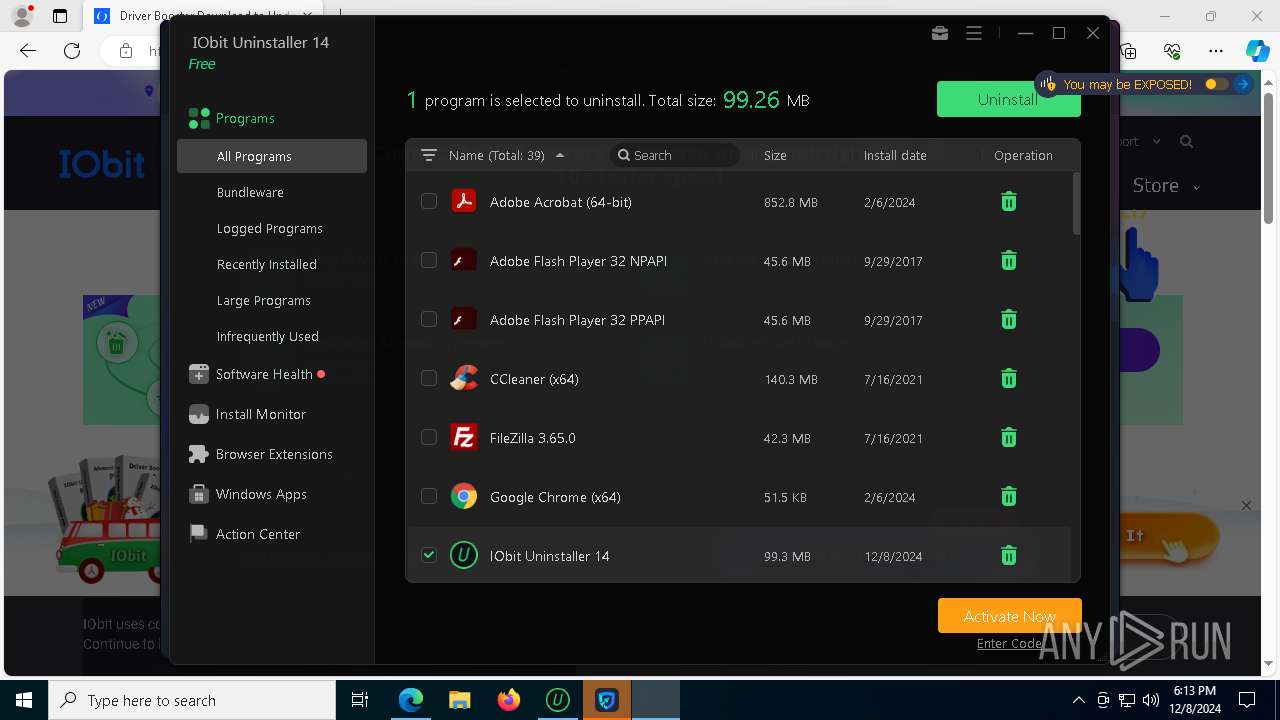Image resolution: width=1280 pixels, height=720 pixels.
Task: Open Windows Apps section
Action: [261, 494]
